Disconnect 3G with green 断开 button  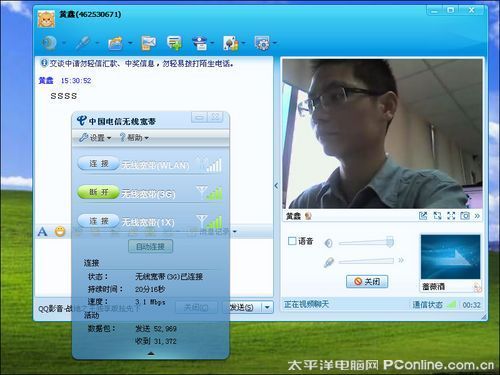point(98,192)
